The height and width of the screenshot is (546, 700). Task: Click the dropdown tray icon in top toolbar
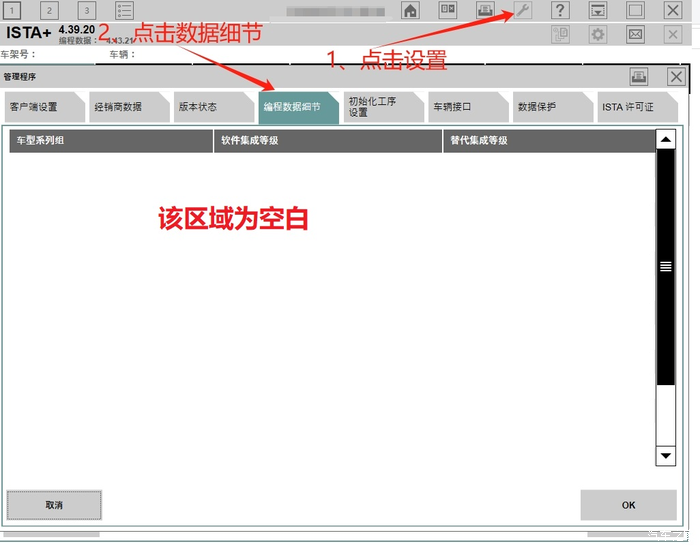coord(597,10)
